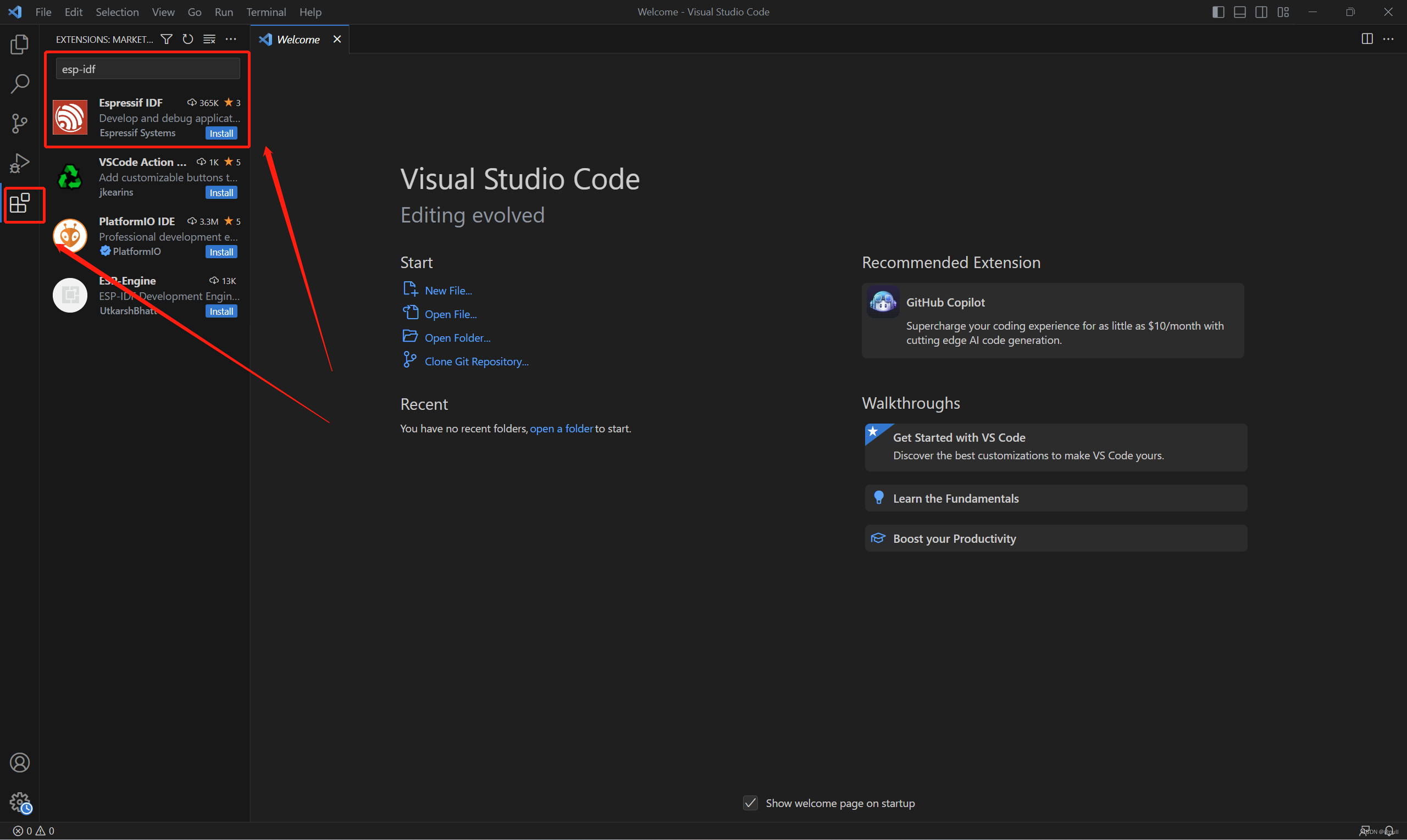The width and height of the screenshot is (1407, 840).
Task: Focus the esp-idf extensions search box
Action: 148,69
